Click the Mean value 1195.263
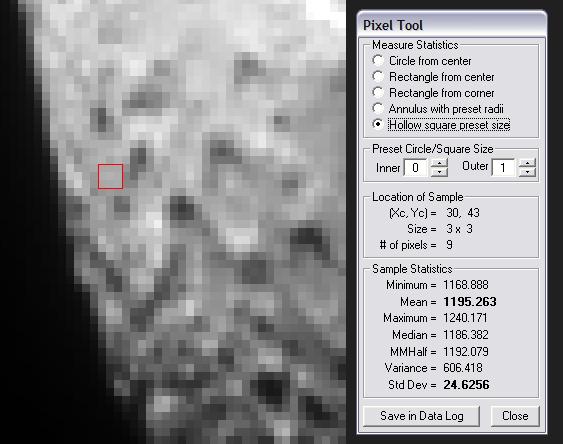The height and width of the screenshot is (444, 563). tap(470, 302)
